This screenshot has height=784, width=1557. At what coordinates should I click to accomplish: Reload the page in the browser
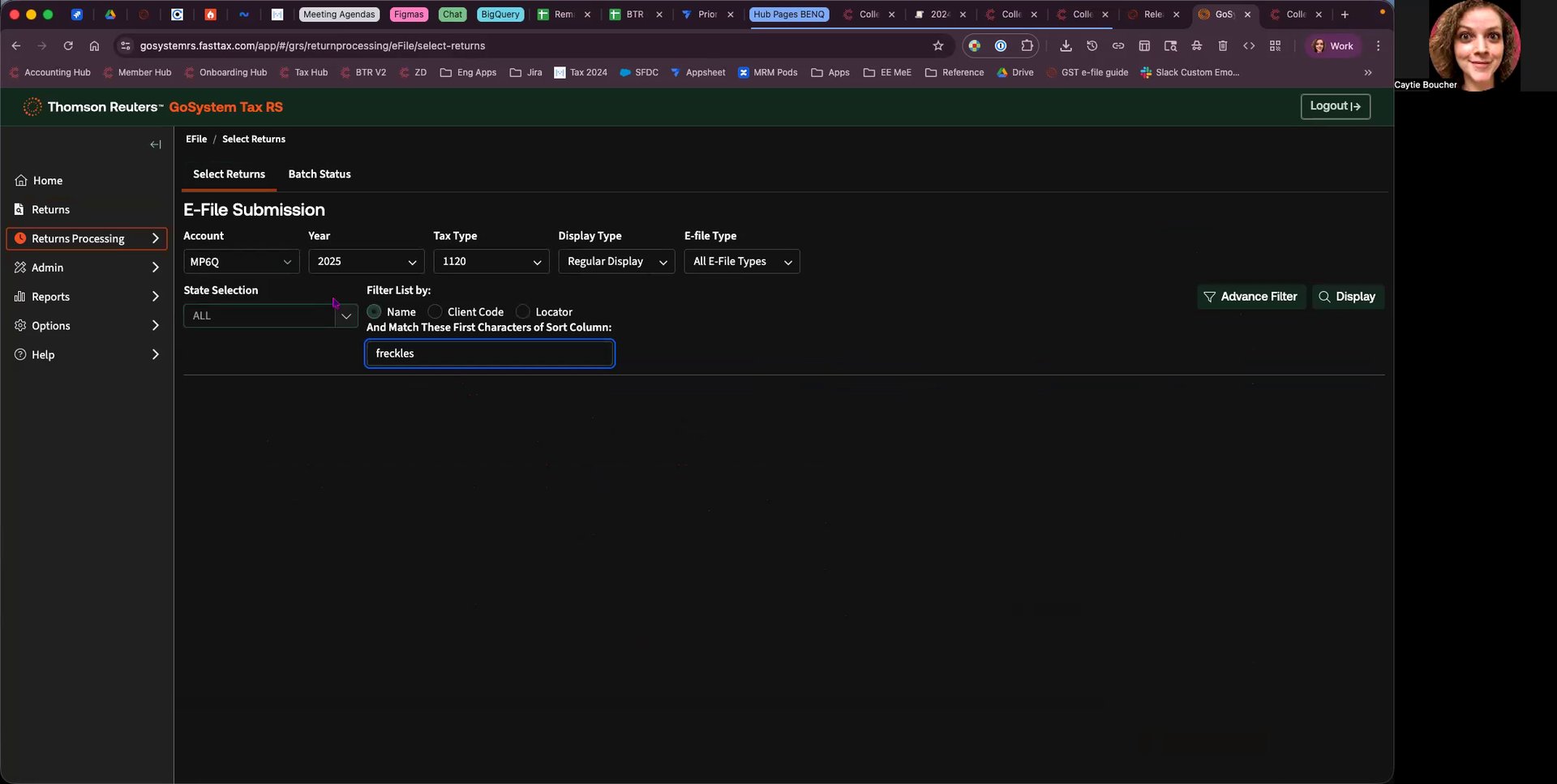tap(68, 46)
